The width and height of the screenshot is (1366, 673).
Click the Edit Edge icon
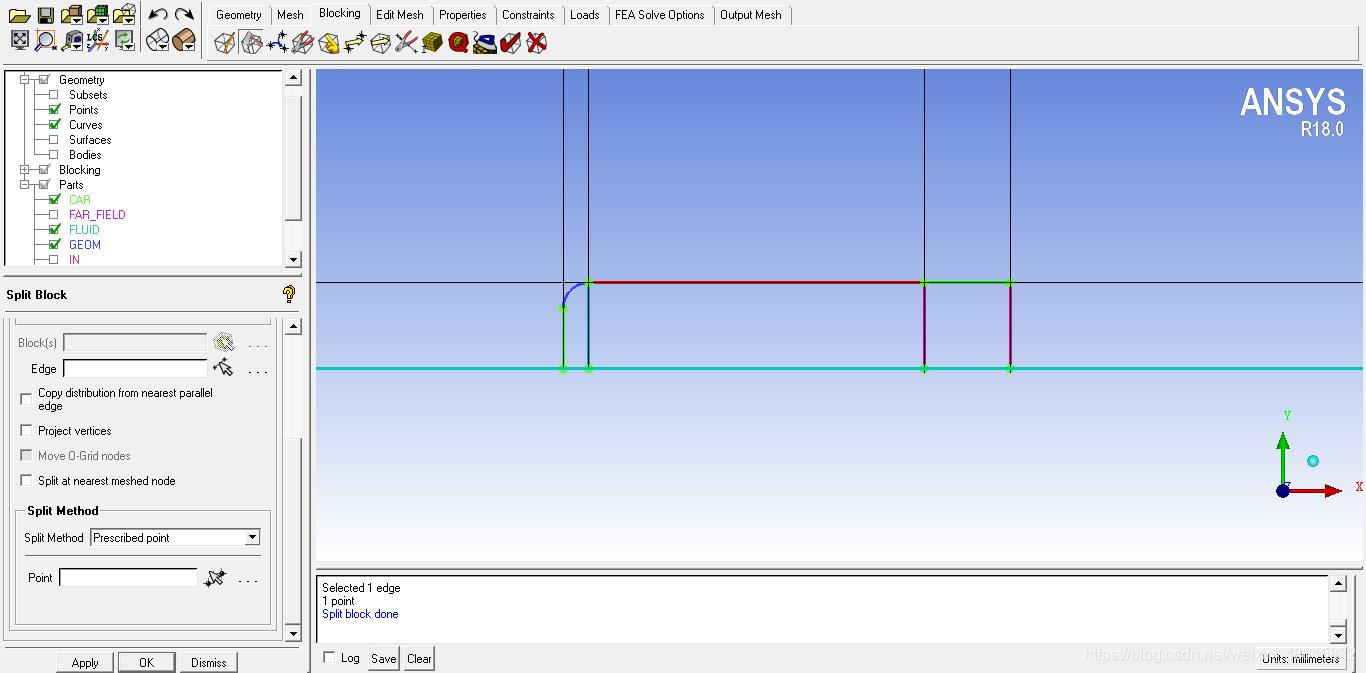click(x=406, y=42)
